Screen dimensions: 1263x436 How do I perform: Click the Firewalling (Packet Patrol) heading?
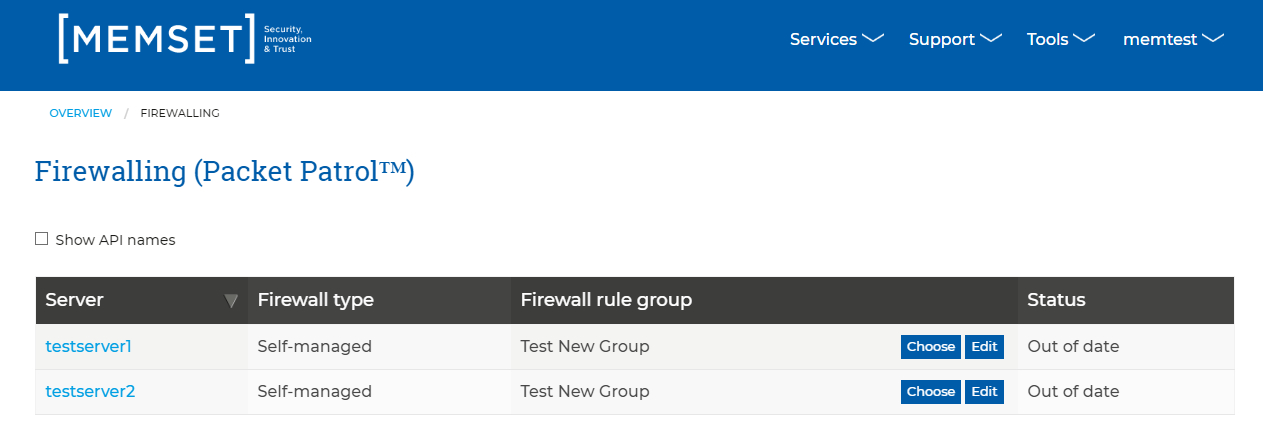point(224,171)
